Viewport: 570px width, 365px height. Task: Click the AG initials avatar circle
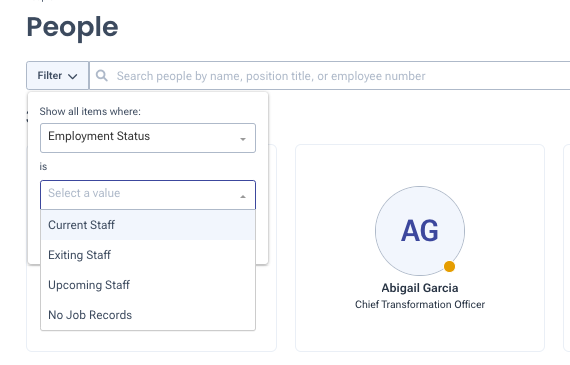click(x=420, y=231)
